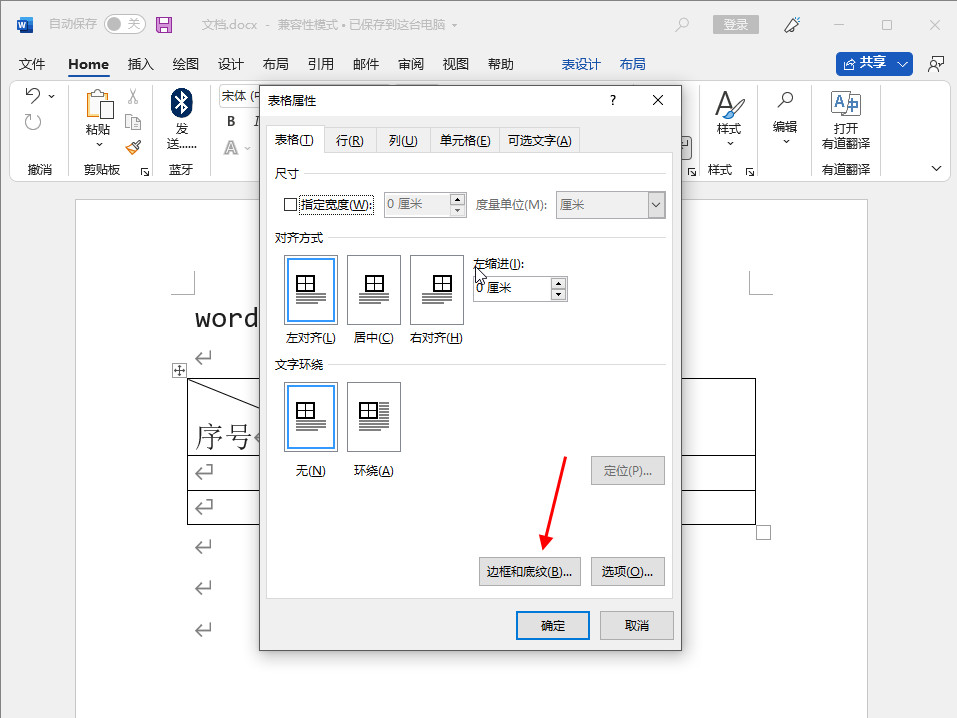Collapse the ribbon with the chevron
The image size is (957, 718).
(936, 169)
